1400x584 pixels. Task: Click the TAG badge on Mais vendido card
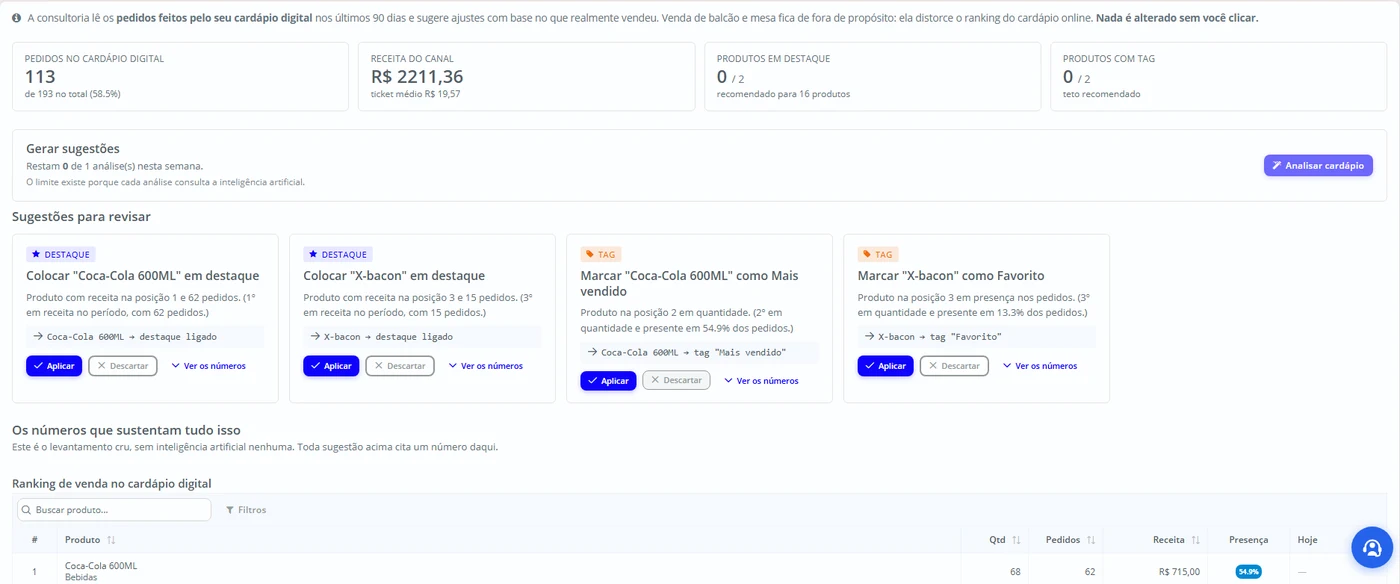click(x=601, y=255)
